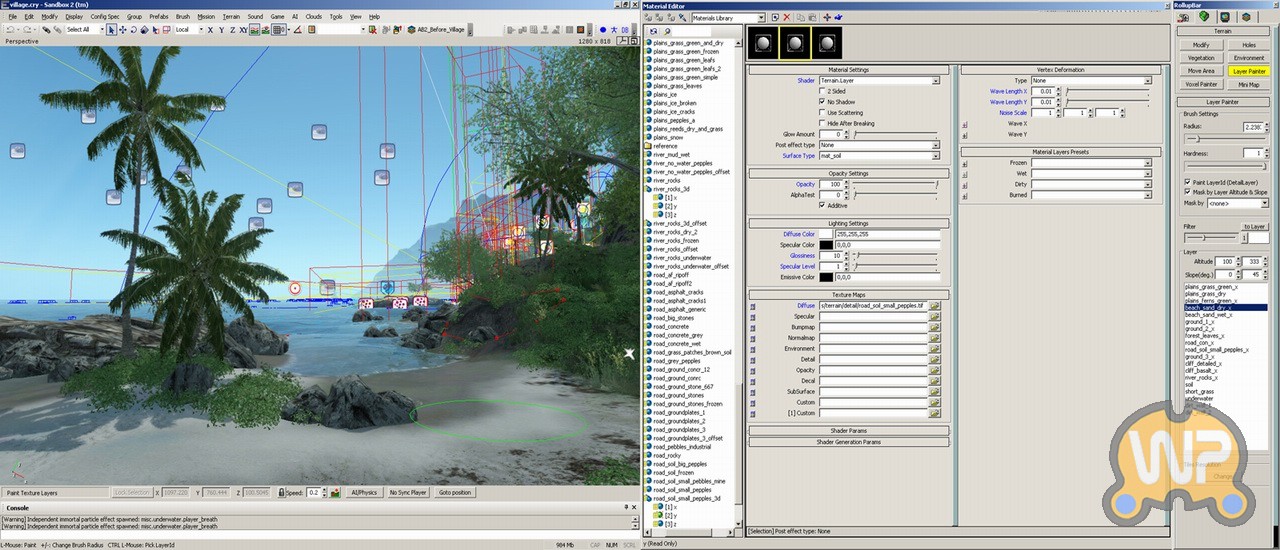Click the red X delete item icon in Material Editor

coord(787,18)
